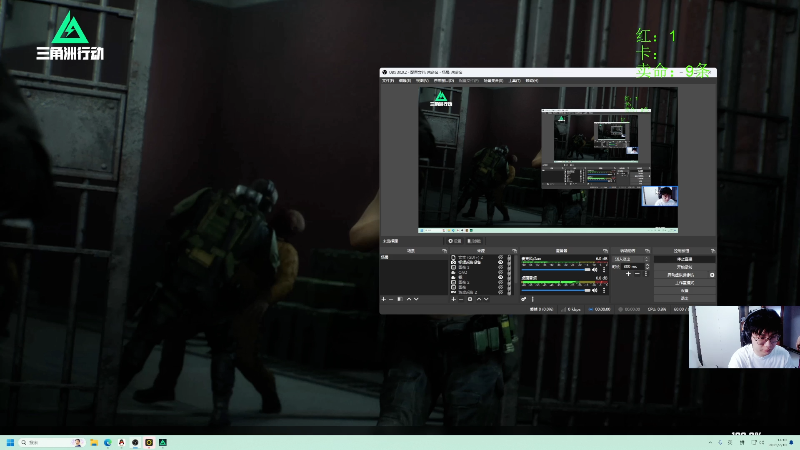Open the Tools (工具) menu in OBS
Image resolution: width=800 pixels, height=450 pixels.
tap(515, 80)
